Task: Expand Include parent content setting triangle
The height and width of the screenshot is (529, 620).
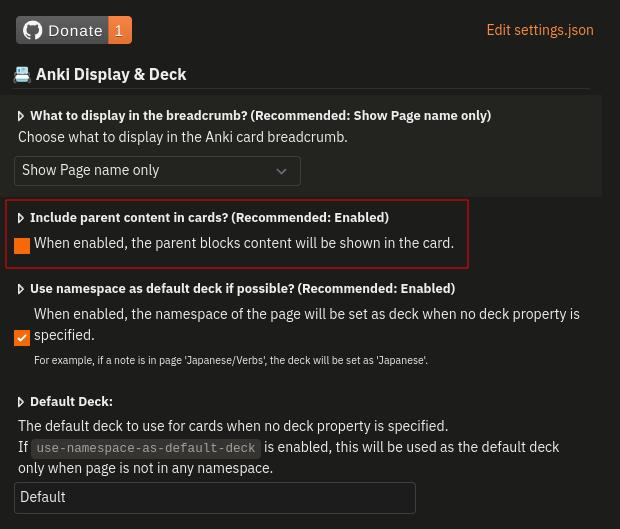Action: coord(21,218)
